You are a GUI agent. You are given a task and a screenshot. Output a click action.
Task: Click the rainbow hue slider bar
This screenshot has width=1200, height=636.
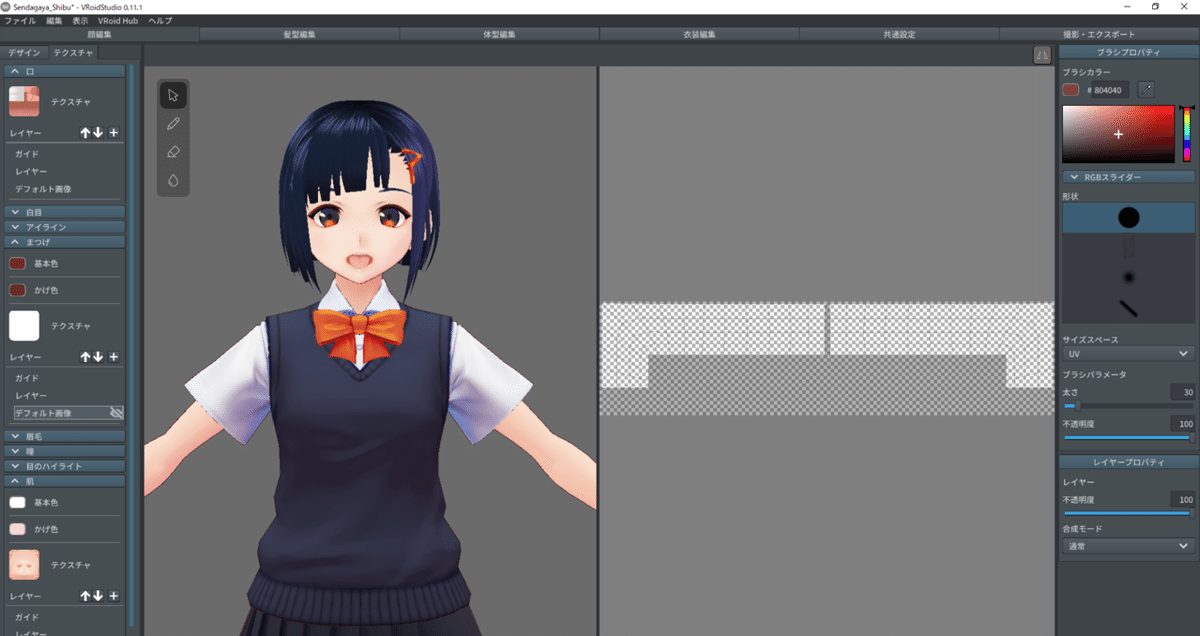pos(1186,134)
